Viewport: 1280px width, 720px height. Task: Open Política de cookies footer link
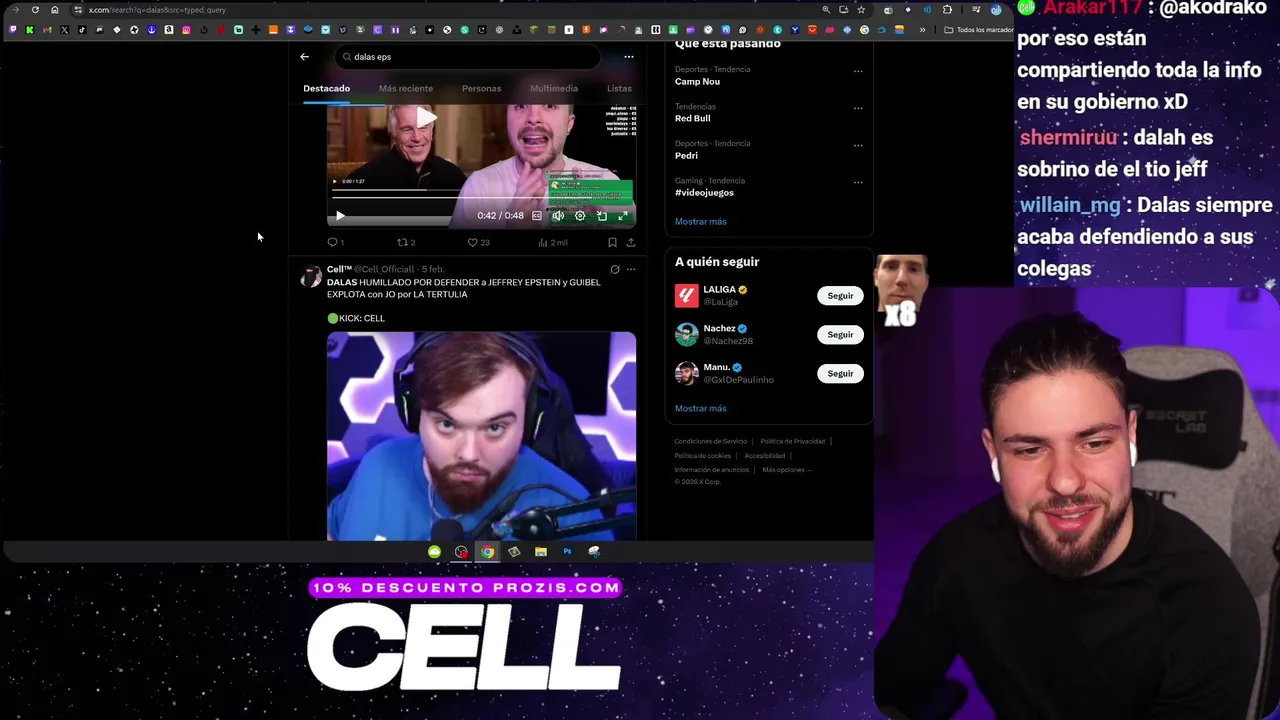coord(702,456)
